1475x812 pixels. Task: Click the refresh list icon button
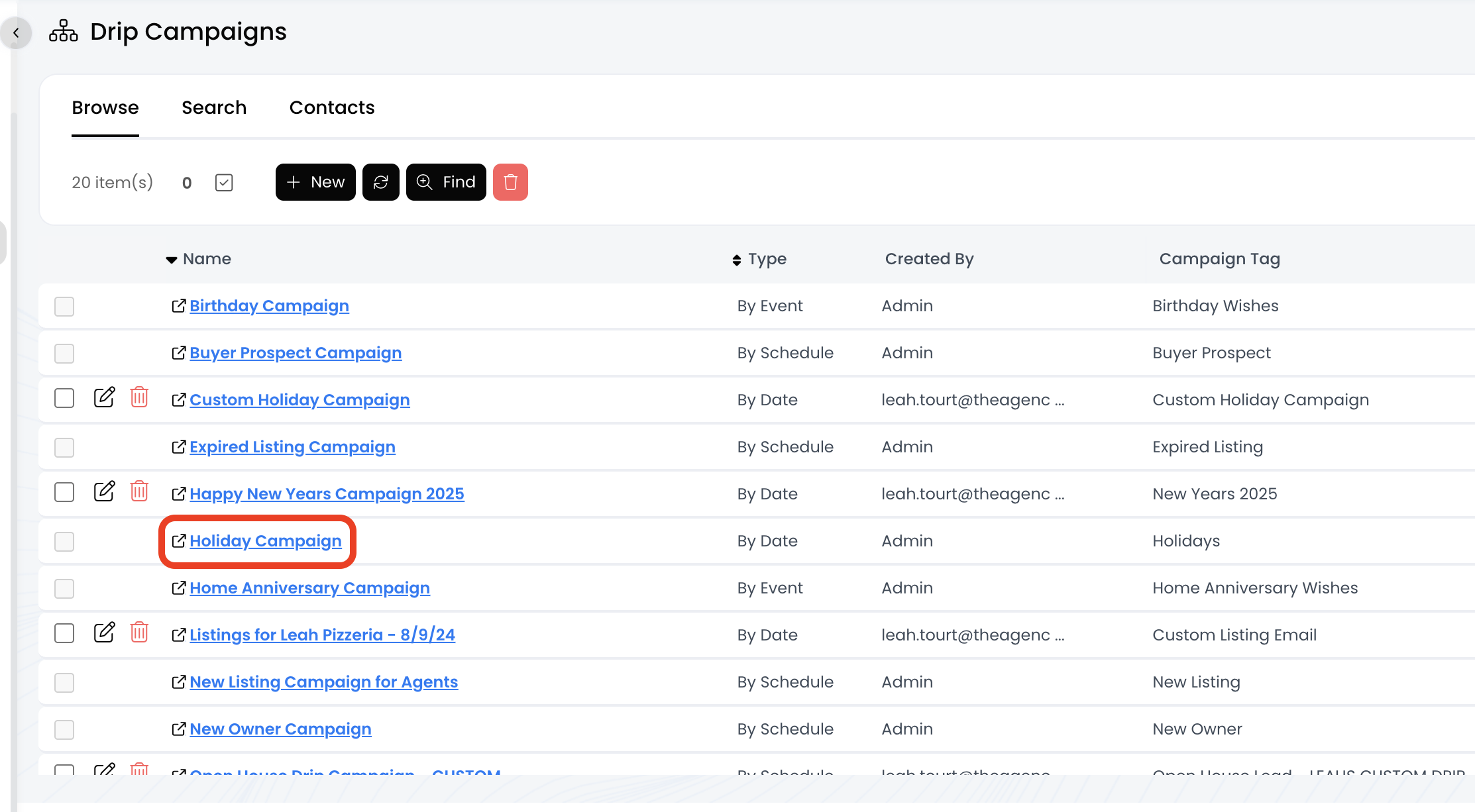click(x=380, y=182)
